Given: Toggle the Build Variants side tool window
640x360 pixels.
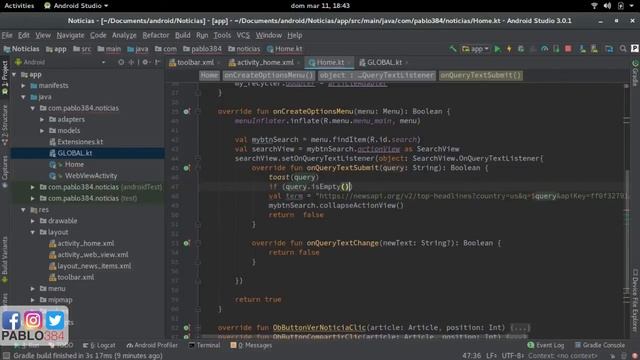Looking at the screenshot, I should pos(5,260).
